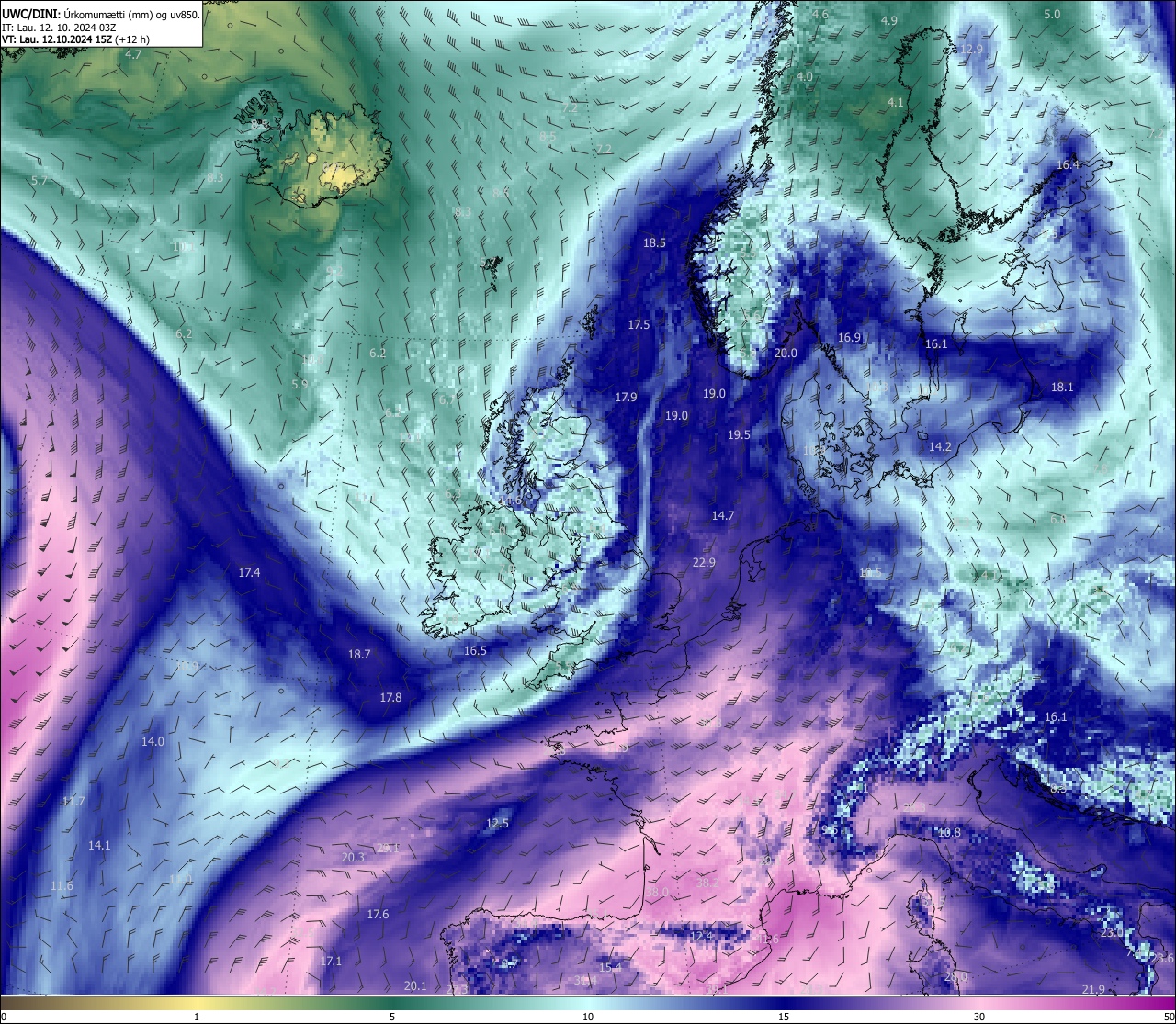Click the map value 10.8
The width and height of the screenshot is (1176, 1024).
tap(949, 834)
